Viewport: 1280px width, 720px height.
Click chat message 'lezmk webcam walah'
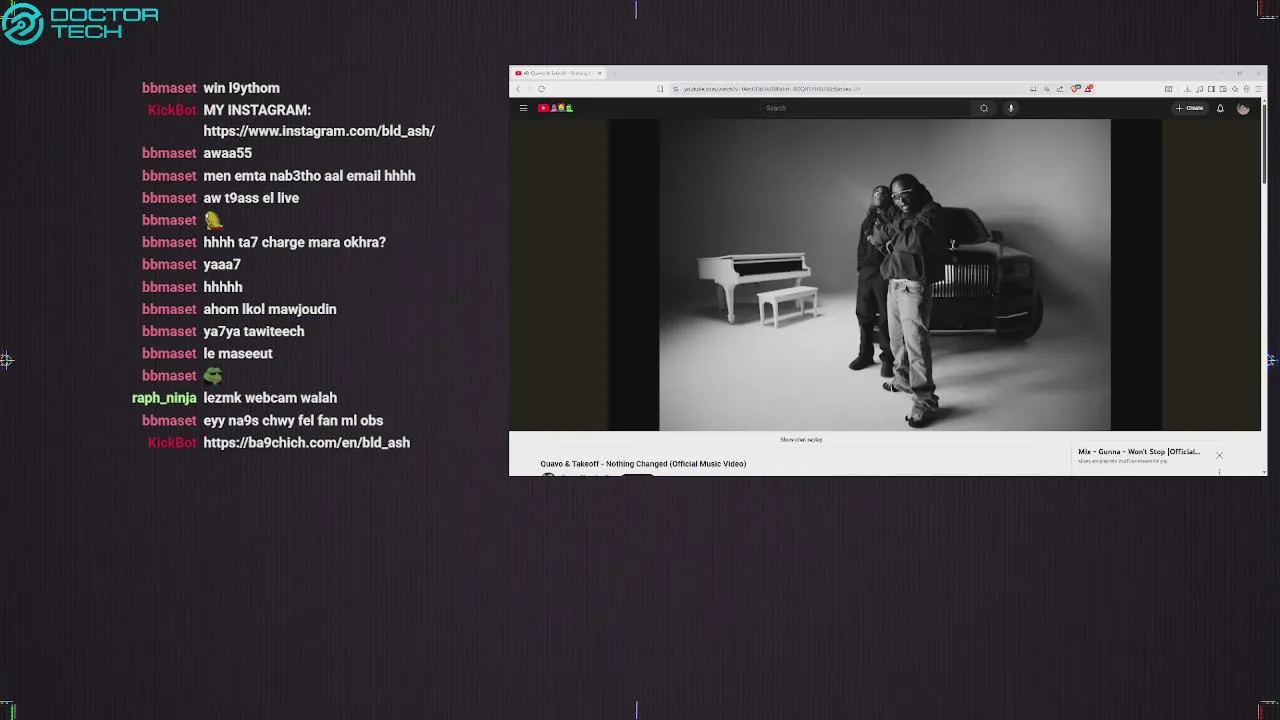(x=270, y=398)
